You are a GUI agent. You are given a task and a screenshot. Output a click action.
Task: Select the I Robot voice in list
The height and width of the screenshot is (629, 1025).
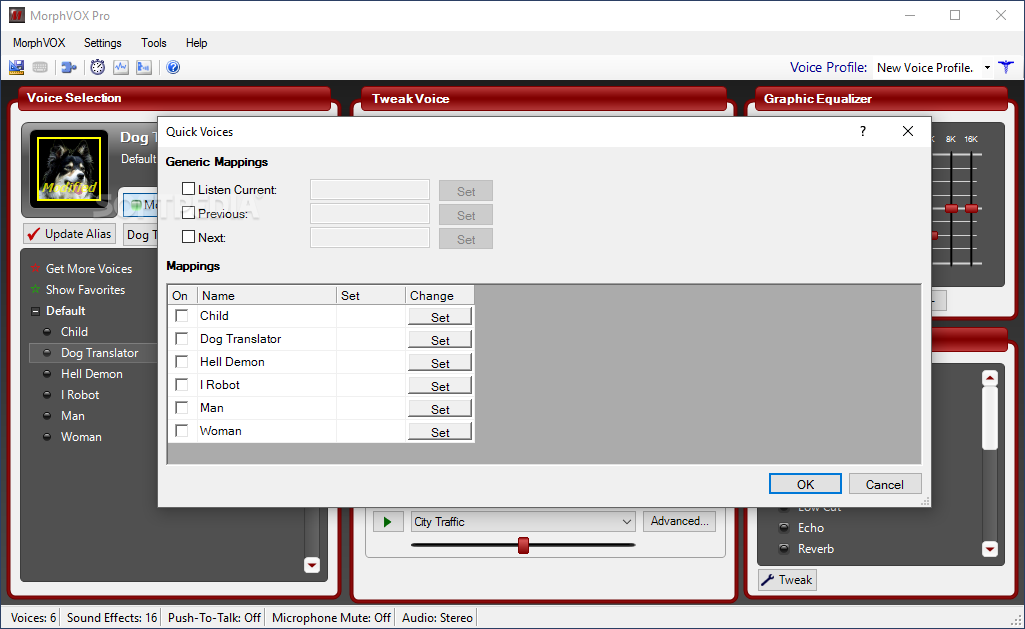[80, 395]
